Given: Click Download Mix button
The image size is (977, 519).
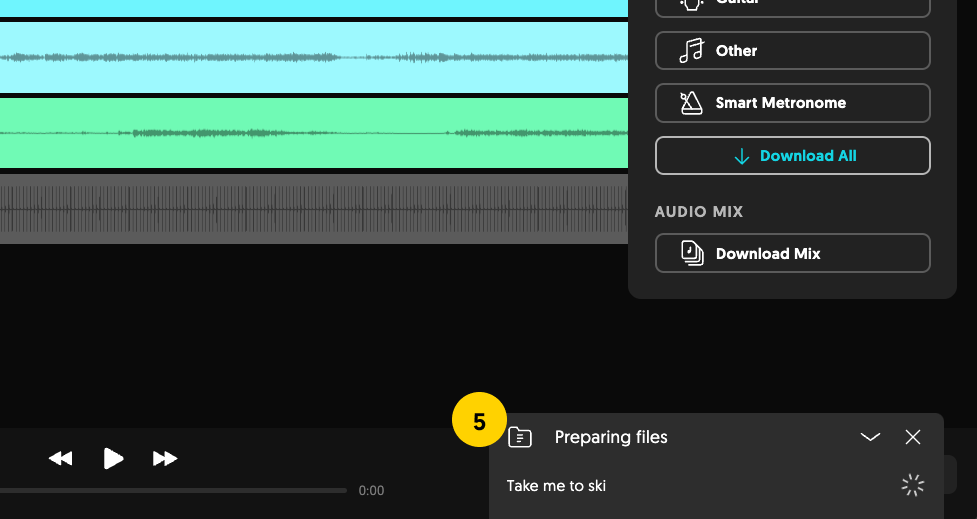Looking at the screenshot, I should coord(793,253).
